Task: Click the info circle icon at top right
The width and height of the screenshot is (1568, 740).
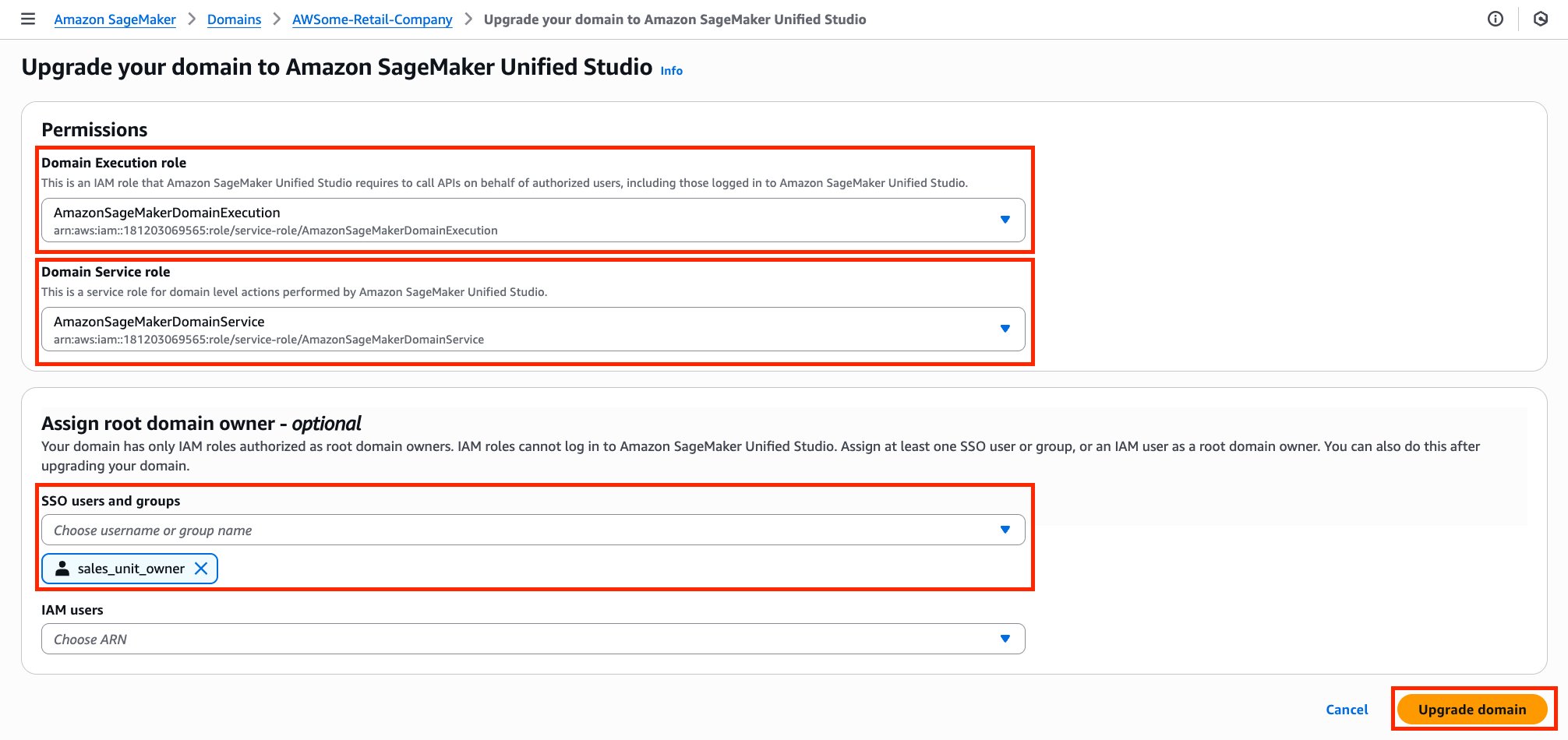Action: click(1495, 19)
